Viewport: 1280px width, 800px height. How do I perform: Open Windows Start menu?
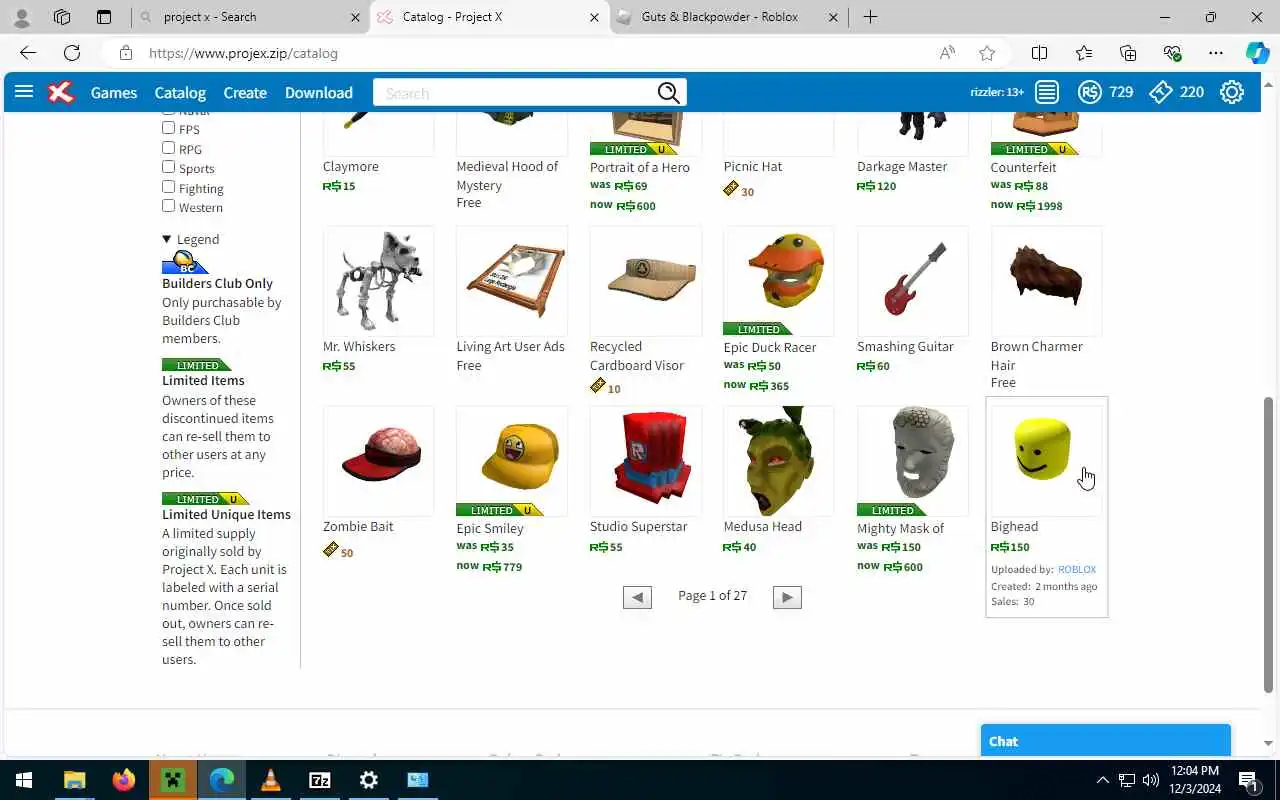click(x=24, y=780)
